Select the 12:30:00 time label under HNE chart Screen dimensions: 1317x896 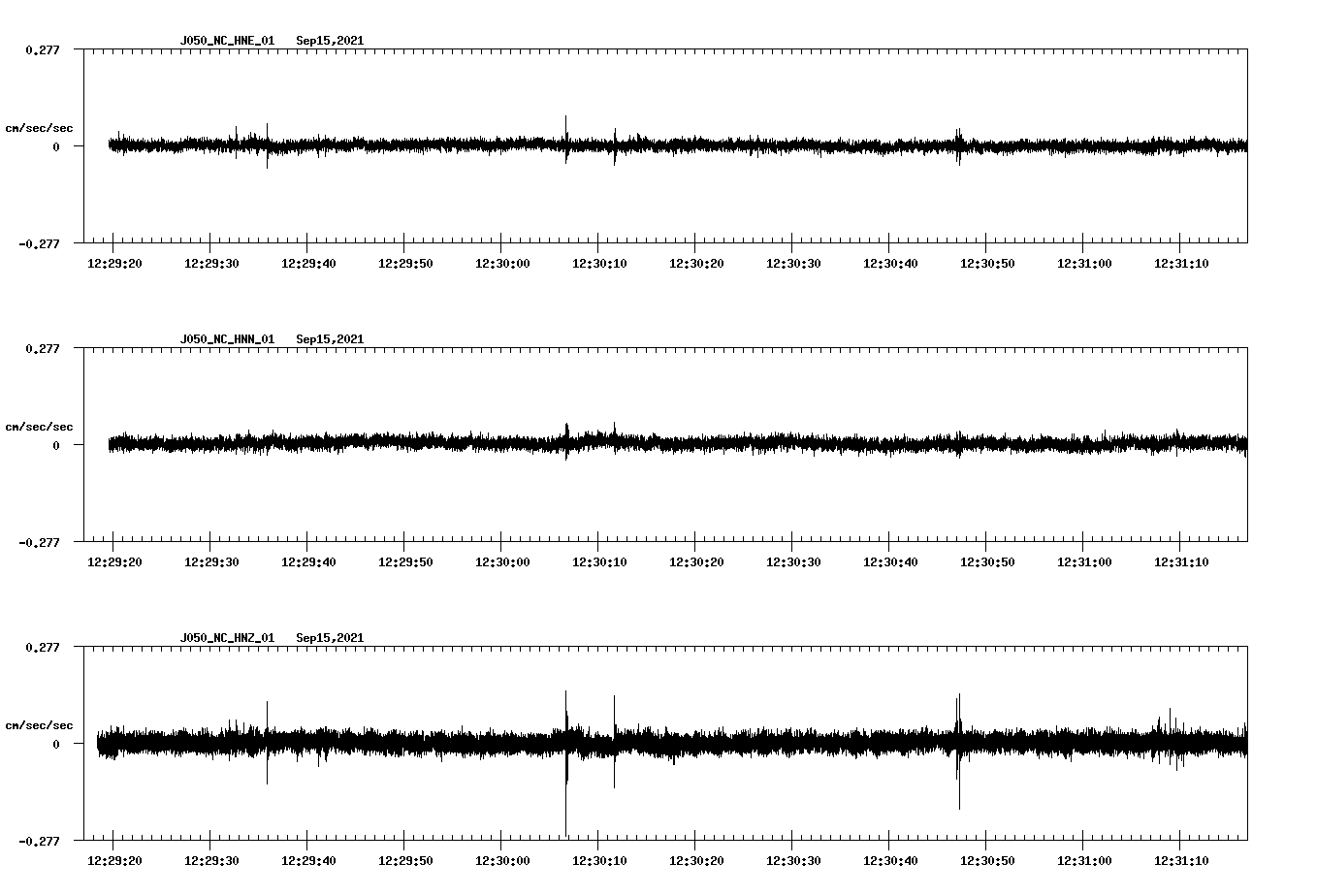pos(501,264)
